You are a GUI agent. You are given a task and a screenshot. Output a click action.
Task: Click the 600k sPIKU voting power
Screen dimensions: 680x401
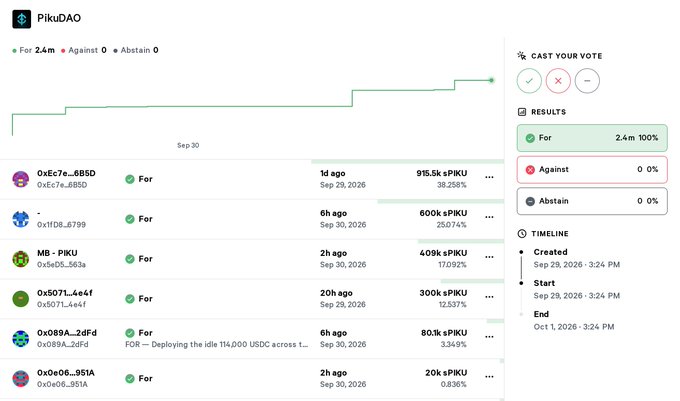[x=443, y=213]
